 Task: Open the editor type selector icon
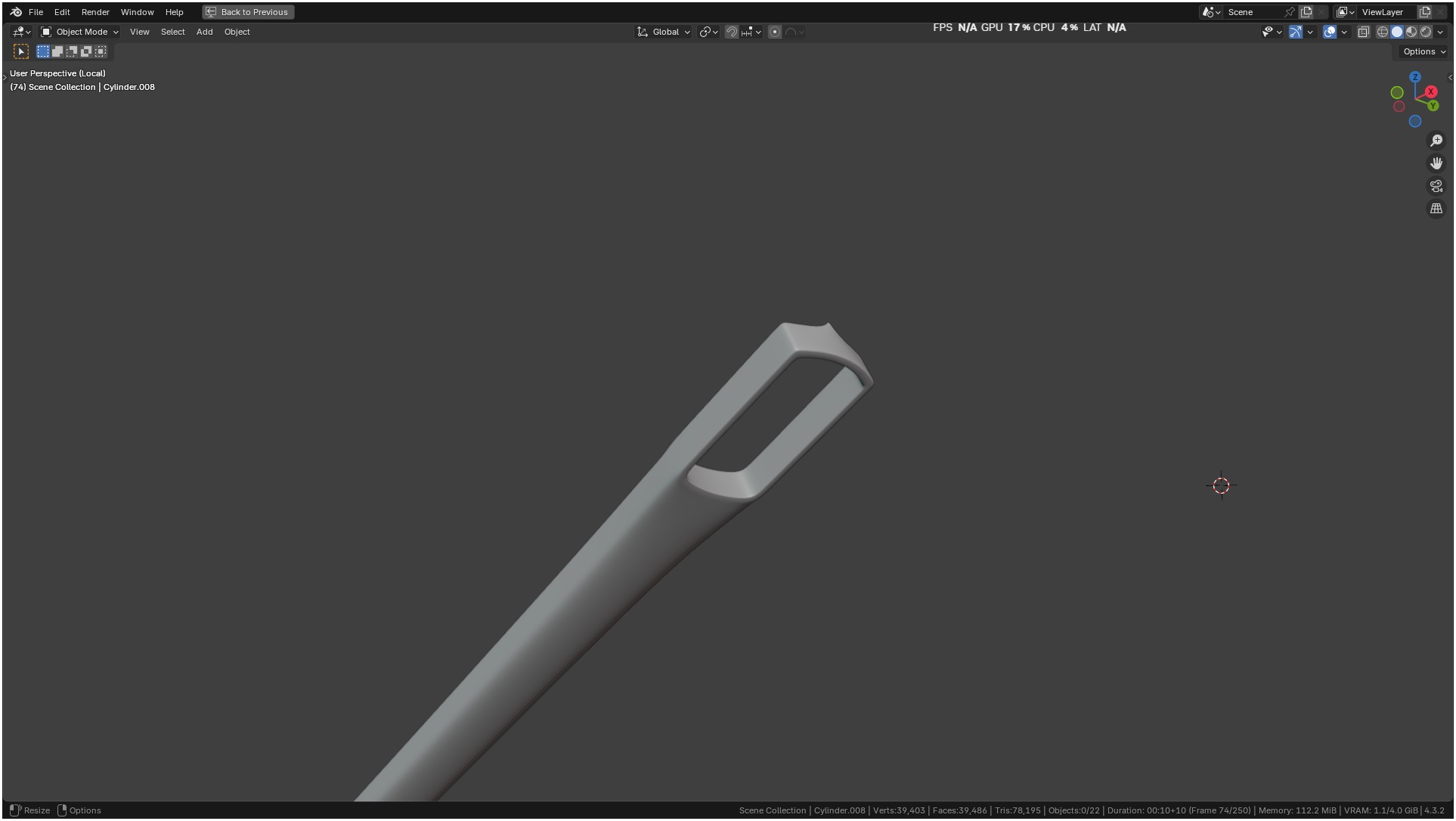tap(22, 32)
